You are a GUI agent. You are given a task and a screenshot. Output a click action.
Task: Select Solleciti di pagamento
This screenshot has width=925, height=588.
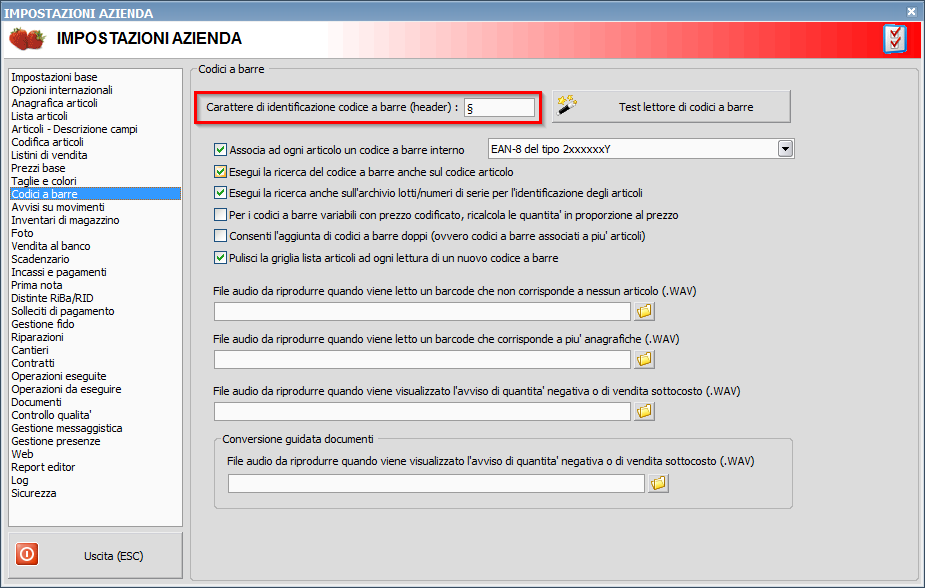(63, 311)
